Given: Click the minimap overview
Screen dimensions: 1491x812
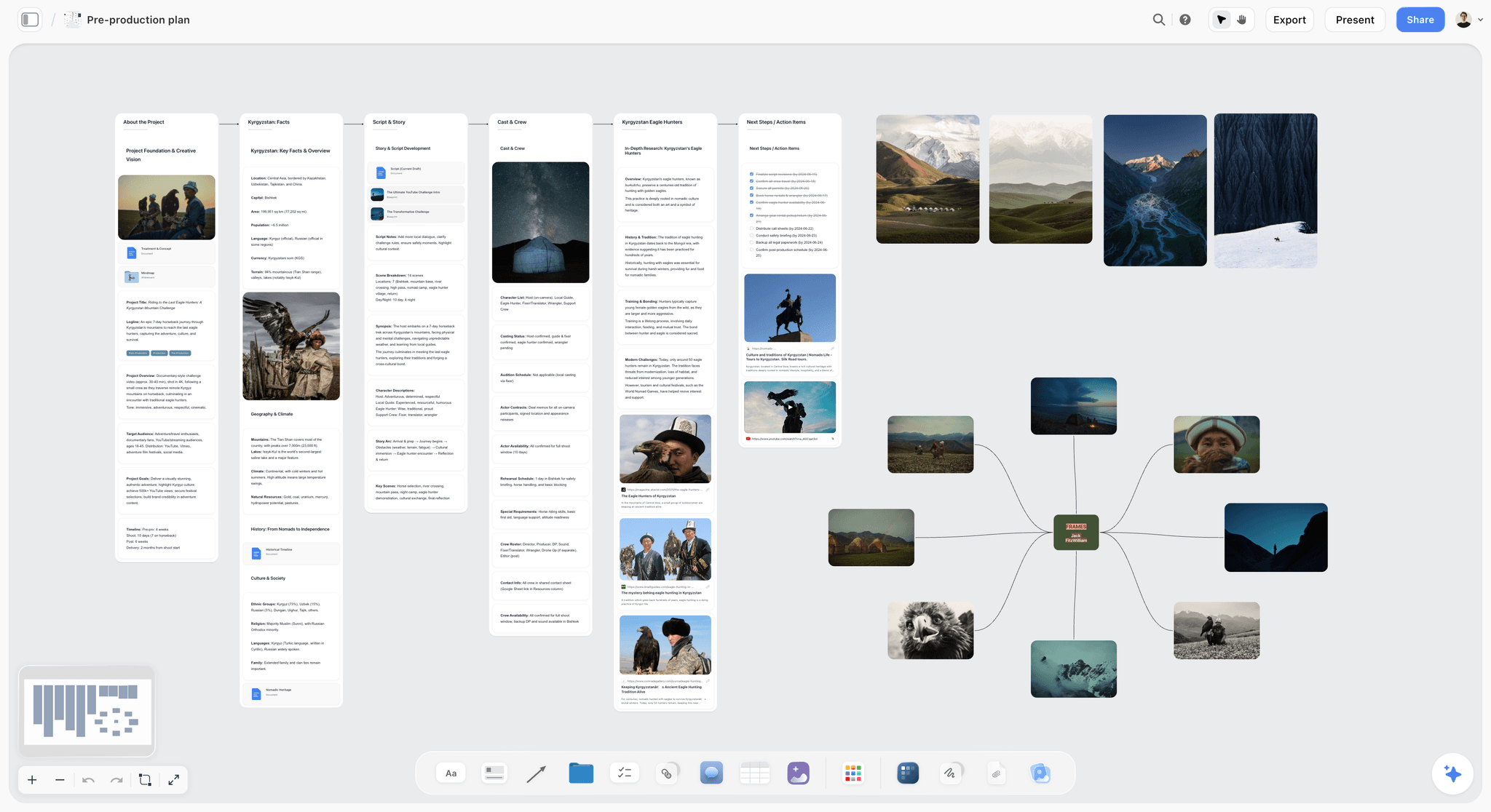Looking at the screenshot, I should point(87,711).
